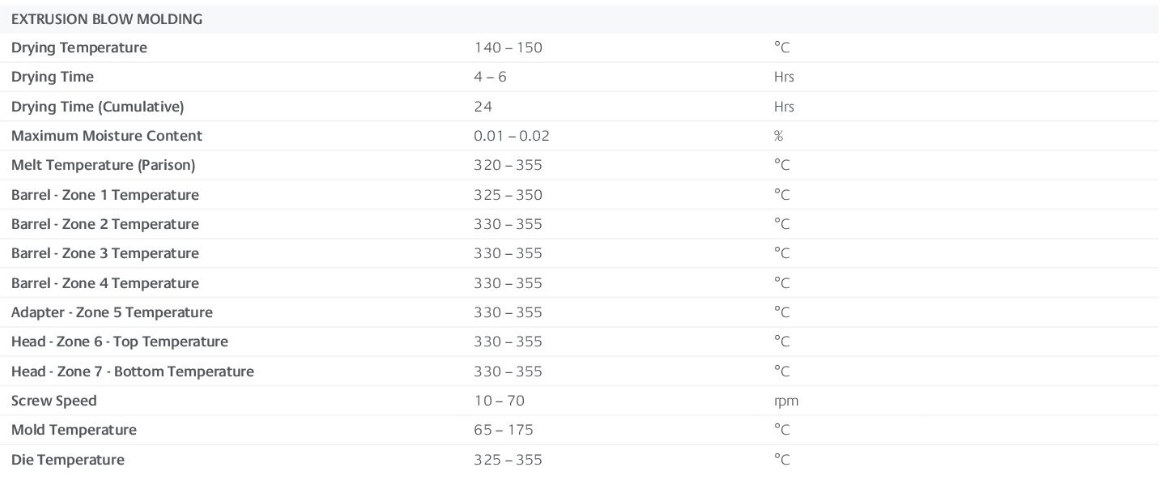Select the Mold Temperature 65 – 175 value

coord(504,430)
